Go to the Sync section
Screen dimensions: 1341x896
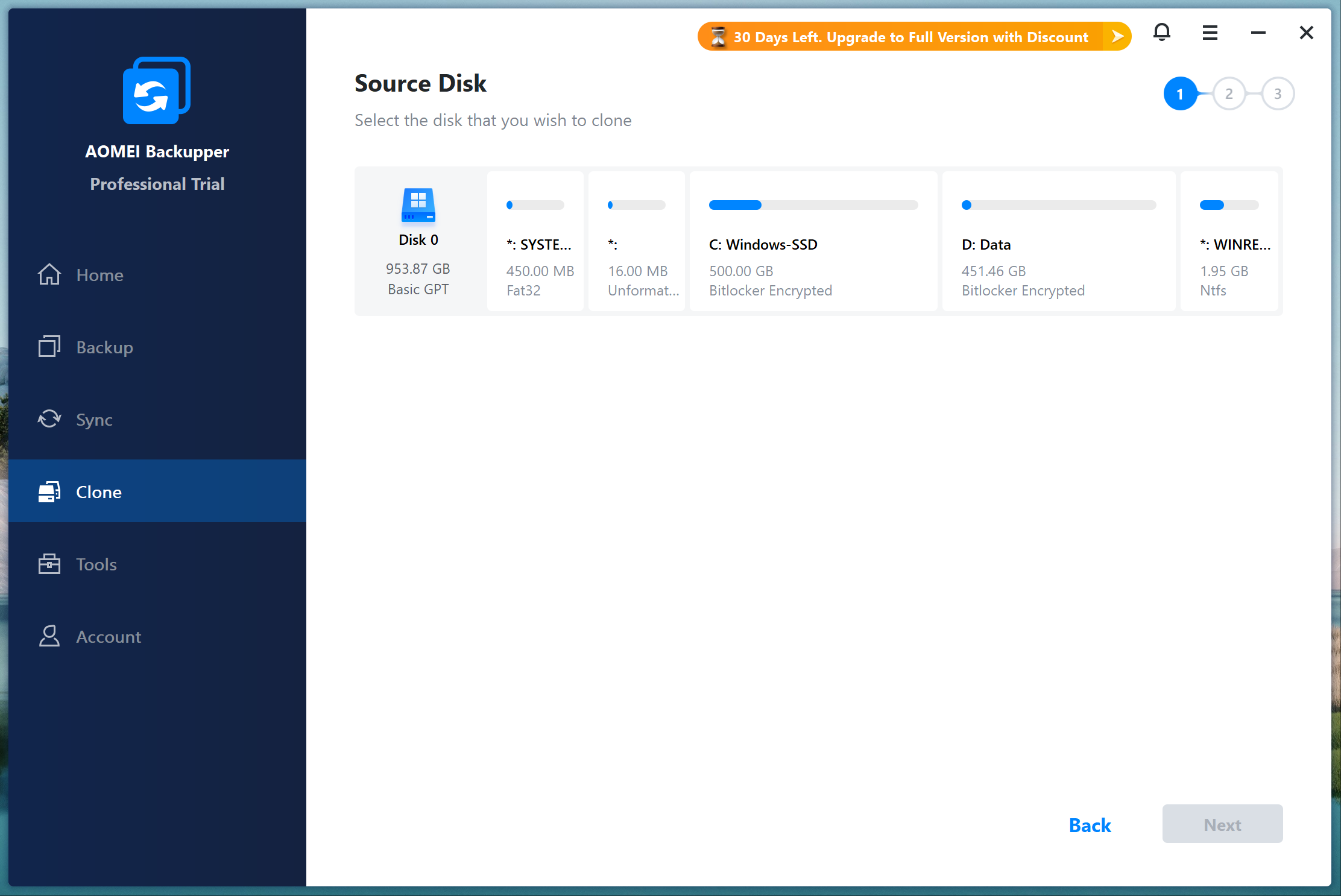[x=157, y=419]
